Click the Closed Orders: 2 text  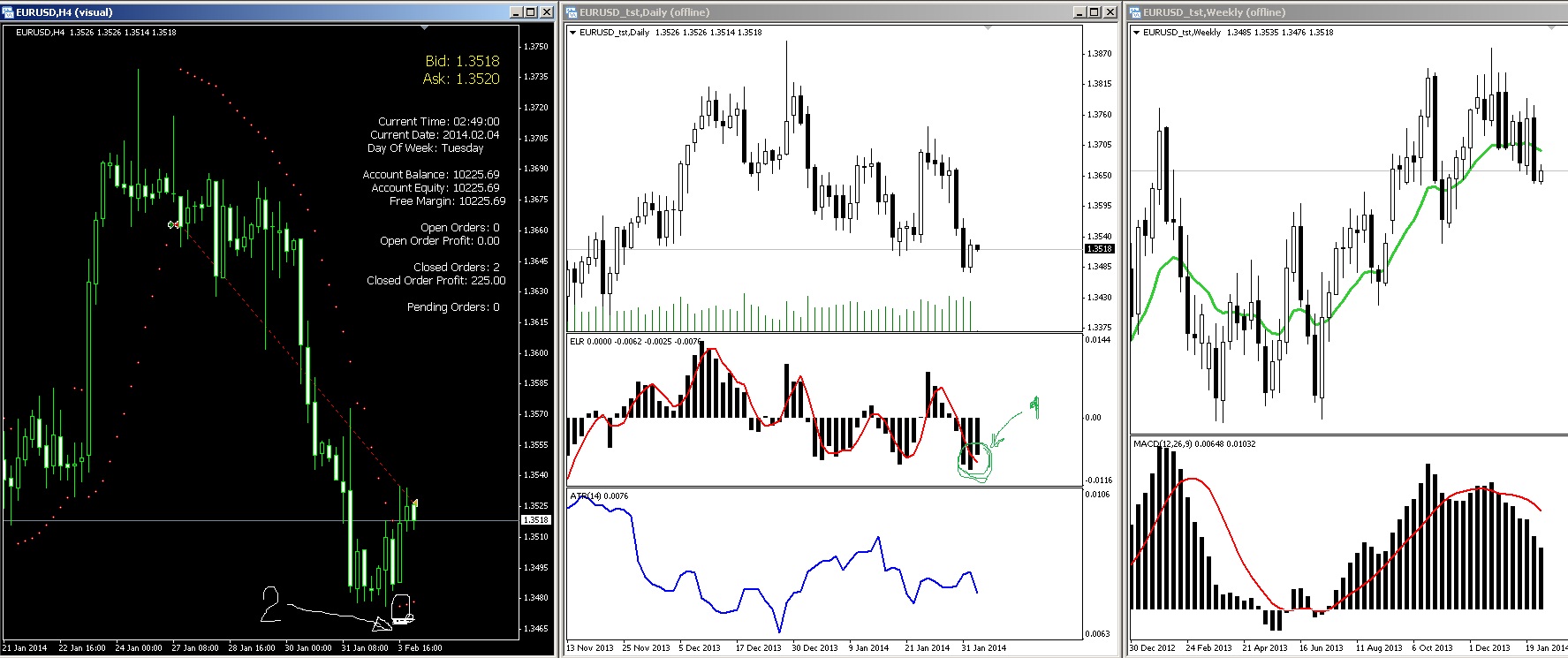click(457, 268)
